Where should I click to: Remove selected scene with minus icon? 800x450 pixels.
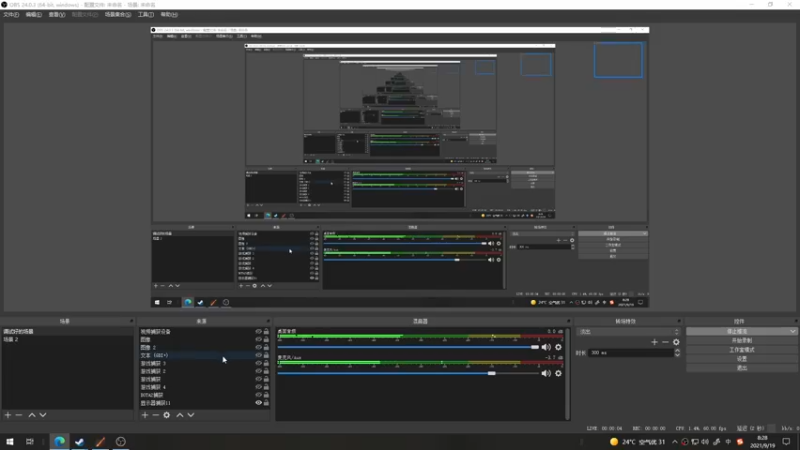19,415
